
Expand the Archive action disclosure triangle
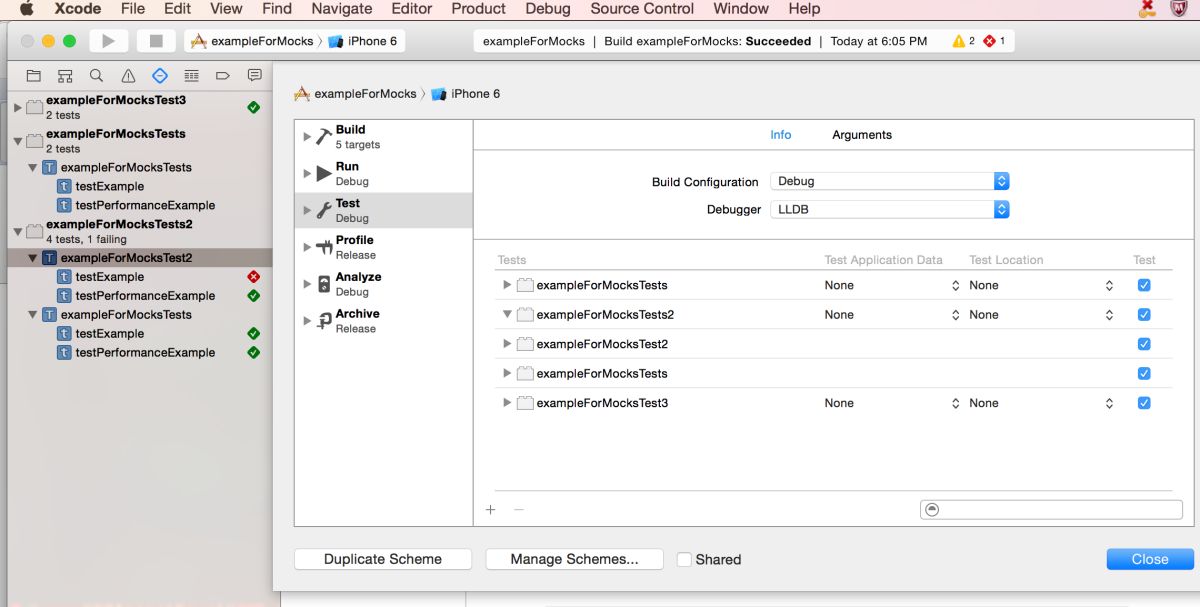click(x=307, y=321)
